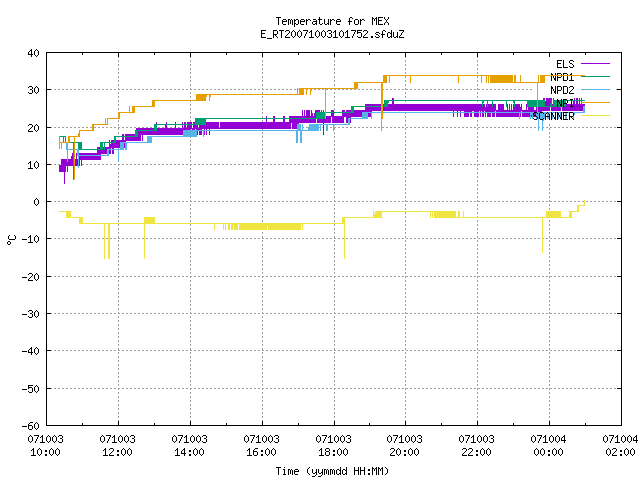Click the chart title 'Temperature for MEX'
Screen dimensions: 640x480
pyautogui.click(x=332, y=21)
